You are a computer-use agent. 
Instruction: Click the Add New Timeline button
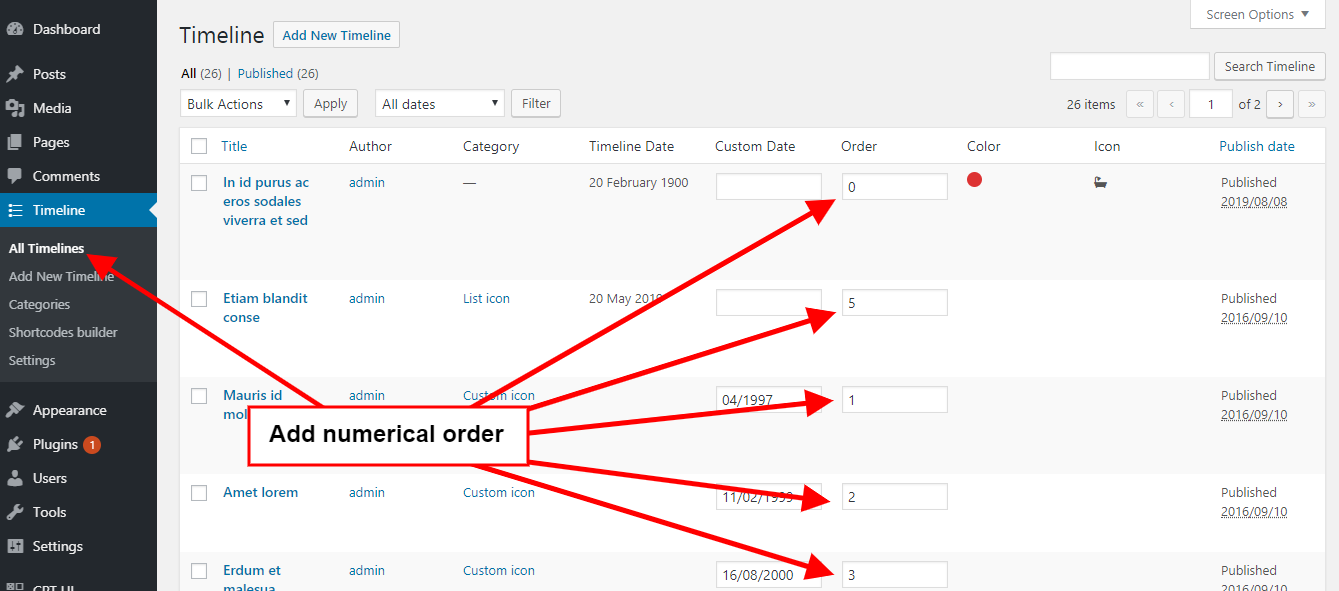click(x=336, y=35)
